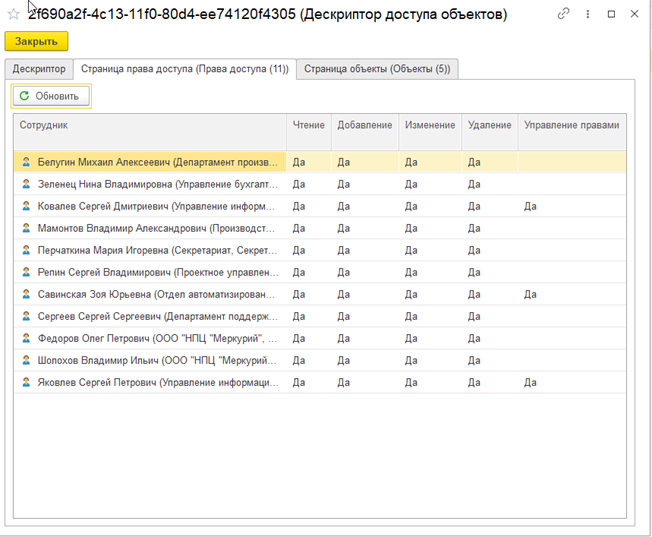Open the three-dot more actions menu
Screen dimensions: 652x537
pyautogui.click(x=589, y=14)
